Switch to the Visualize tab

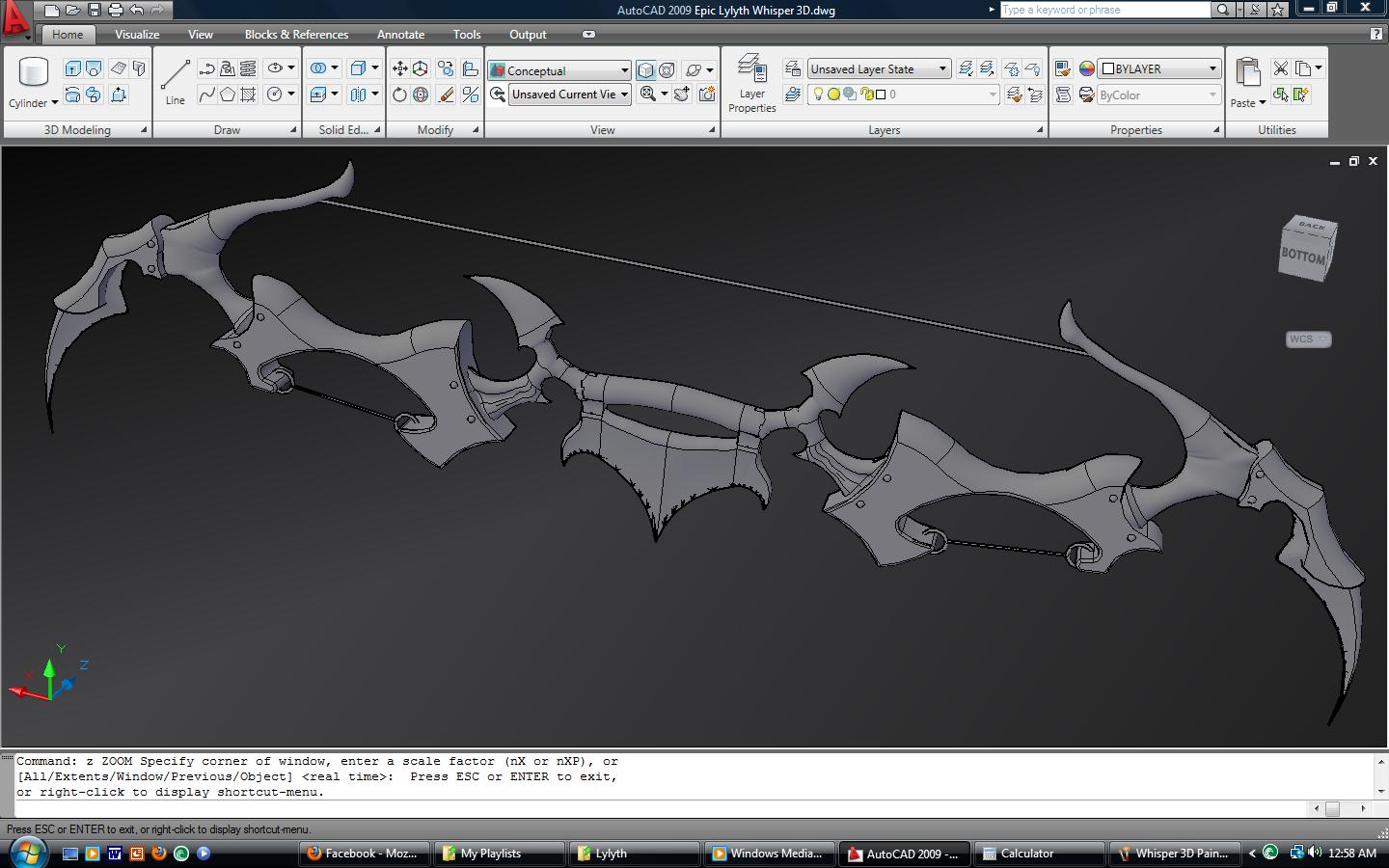[x=137, y=34]
